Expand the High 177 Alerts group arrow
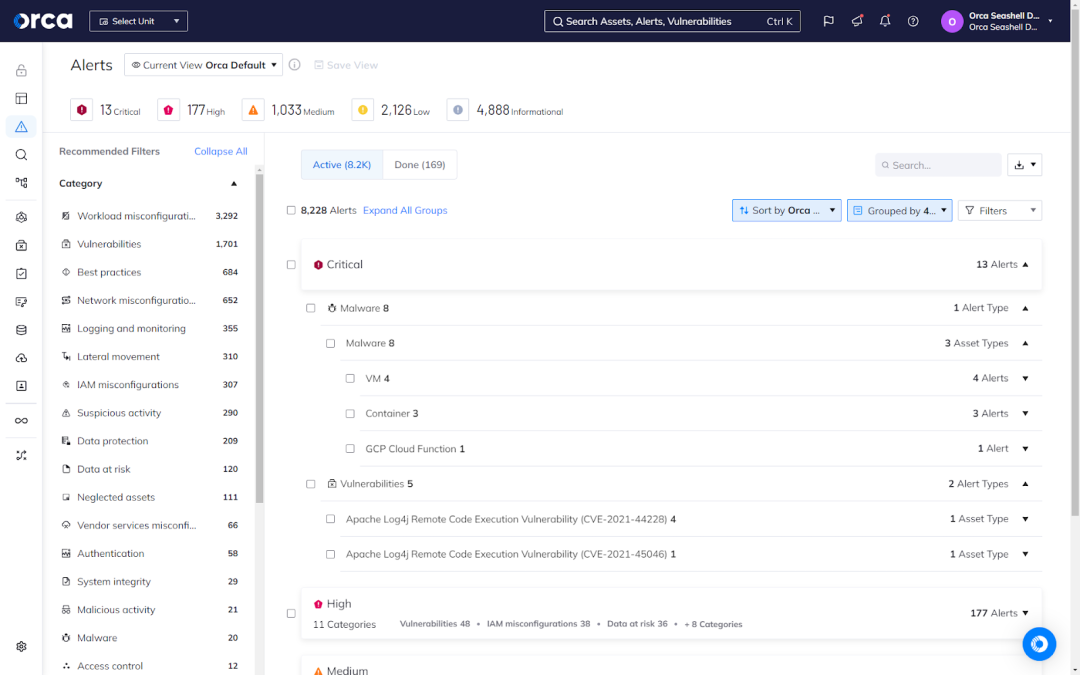Viewport: 1080px width, 675px height. tap(1026, 613)
